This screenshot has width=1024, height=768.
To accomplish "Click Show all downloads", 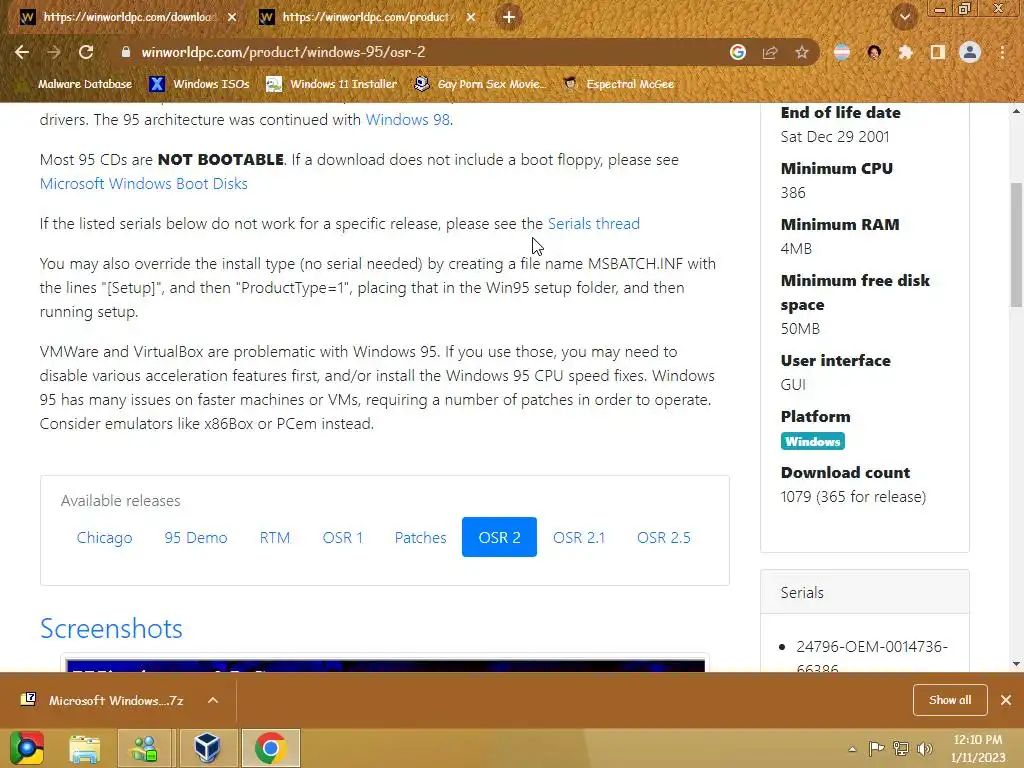I will tap(950, 700).
